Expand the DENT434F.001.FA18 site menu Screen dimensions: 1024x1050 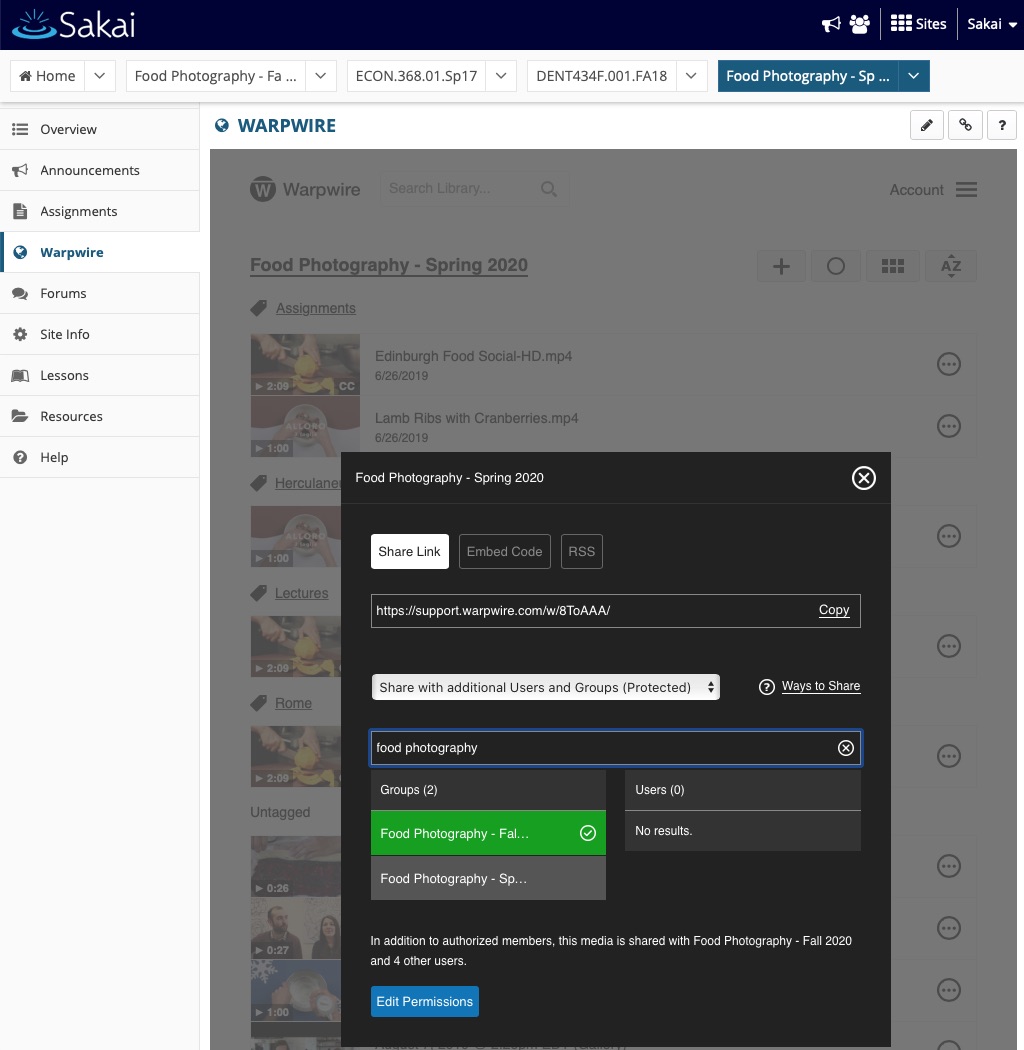pos(692,76)
